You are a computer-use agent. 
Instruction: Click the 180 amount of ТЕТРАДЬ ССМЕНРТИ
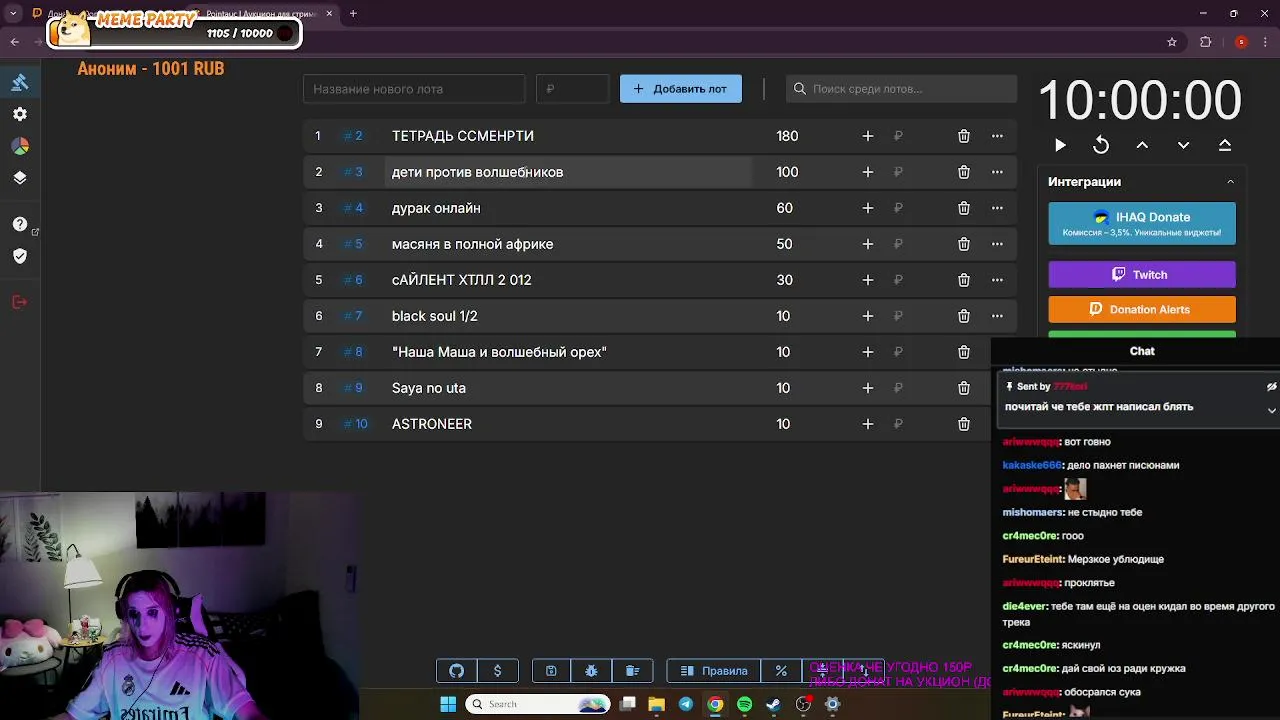787,136
